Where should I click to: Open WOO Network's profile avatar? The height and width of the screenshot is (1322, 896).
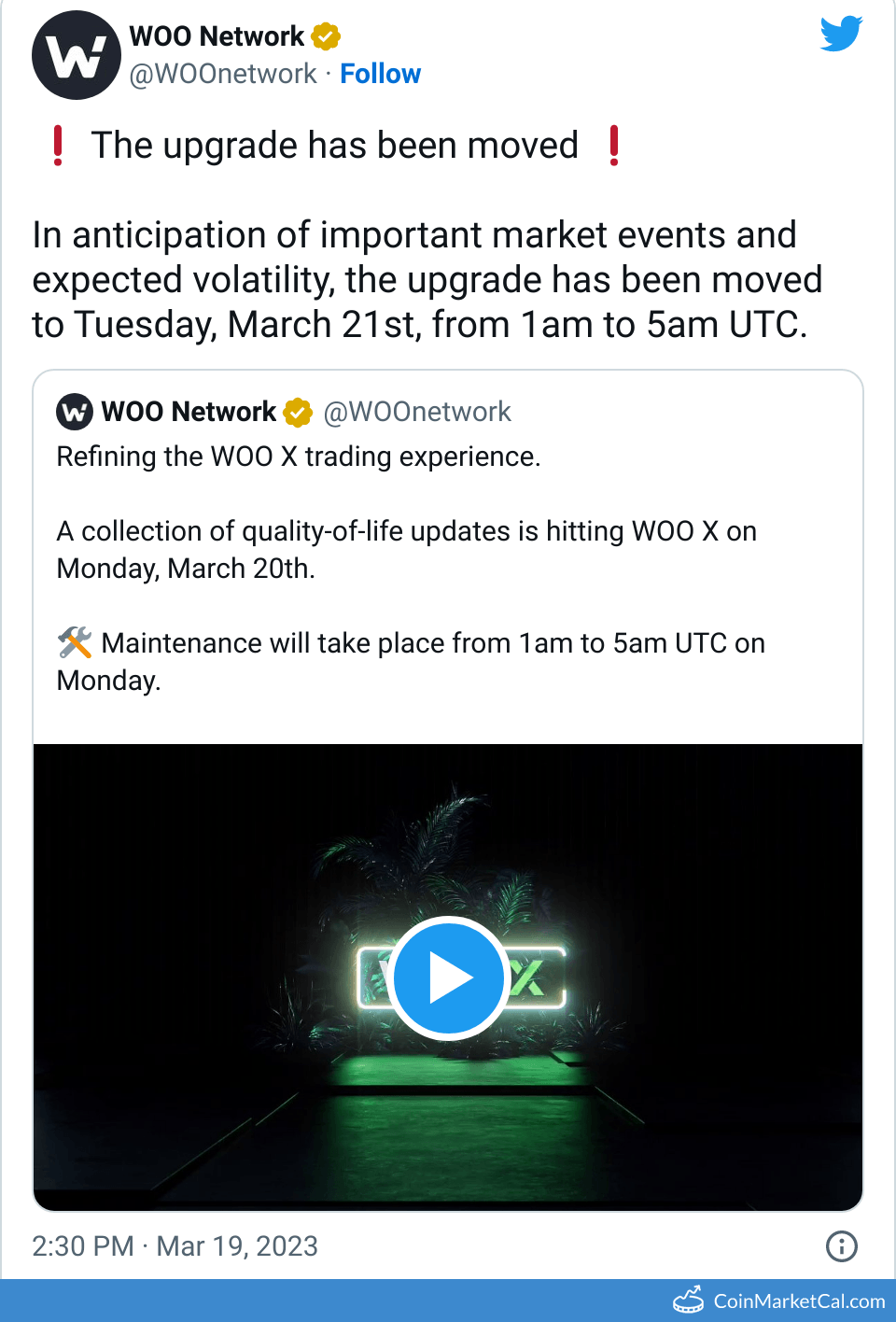[77, 55]
